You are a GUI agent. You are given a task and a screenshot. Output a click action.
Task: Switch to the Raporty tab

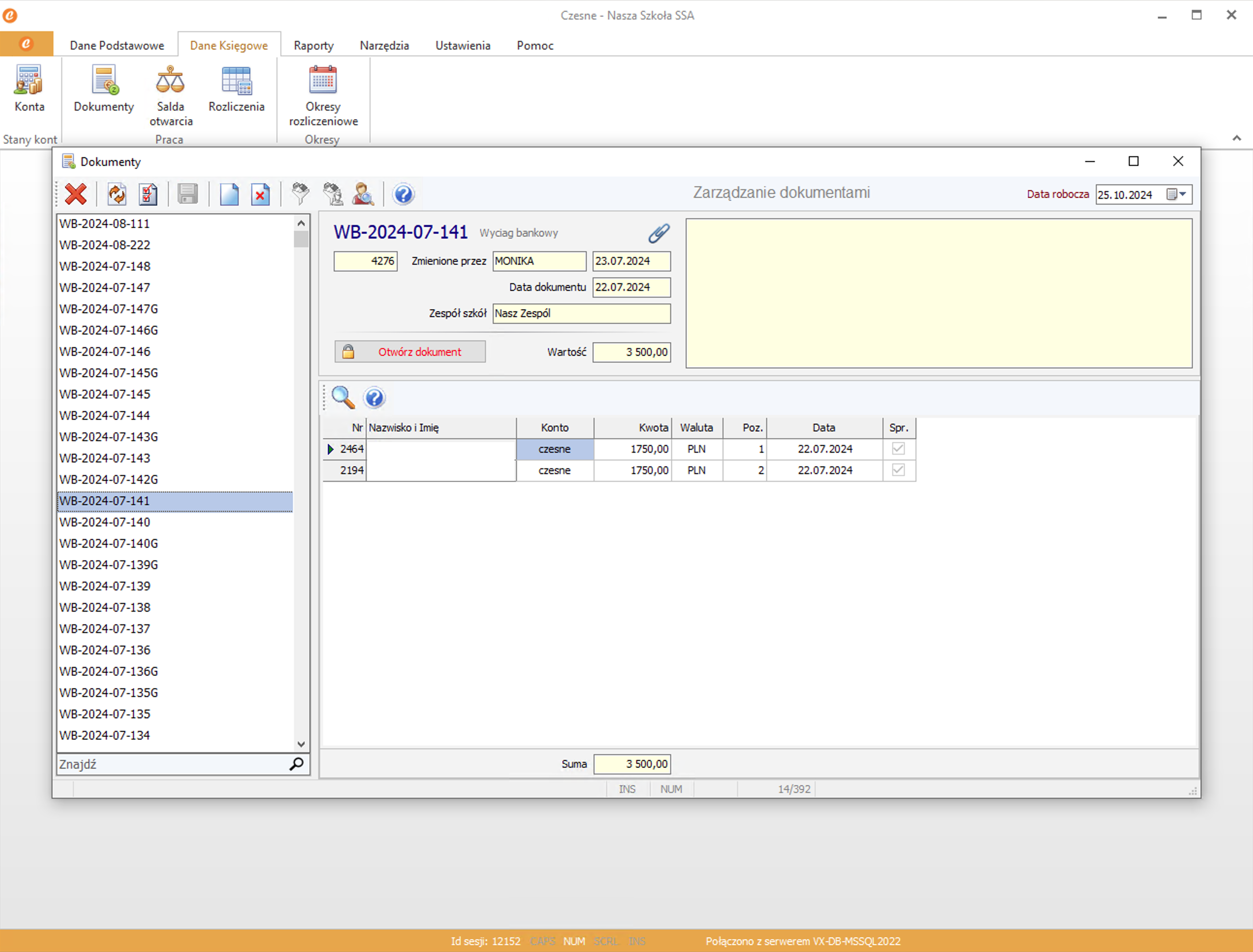pos(313,46)
